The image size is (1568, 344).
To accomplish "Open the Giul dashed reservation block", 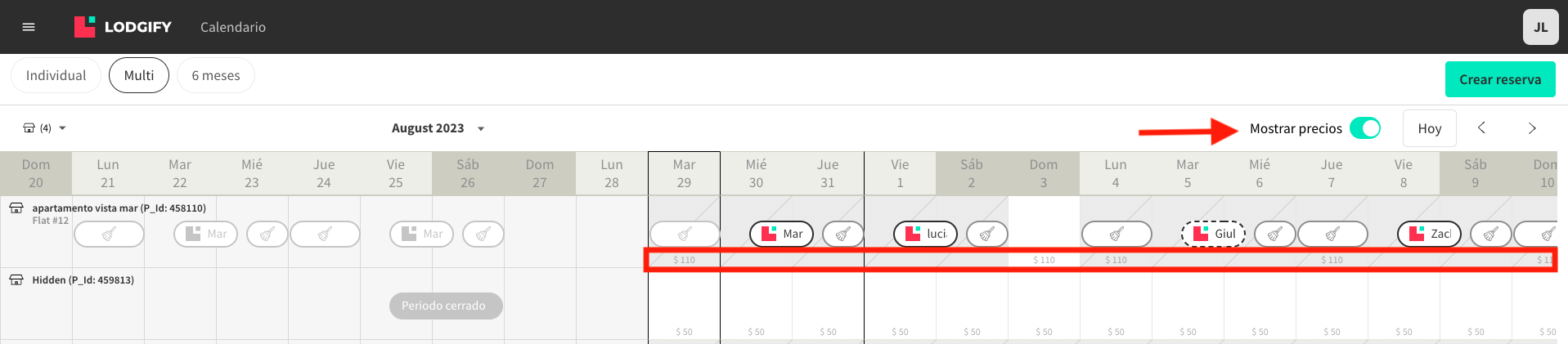I will pos(1214,234).
